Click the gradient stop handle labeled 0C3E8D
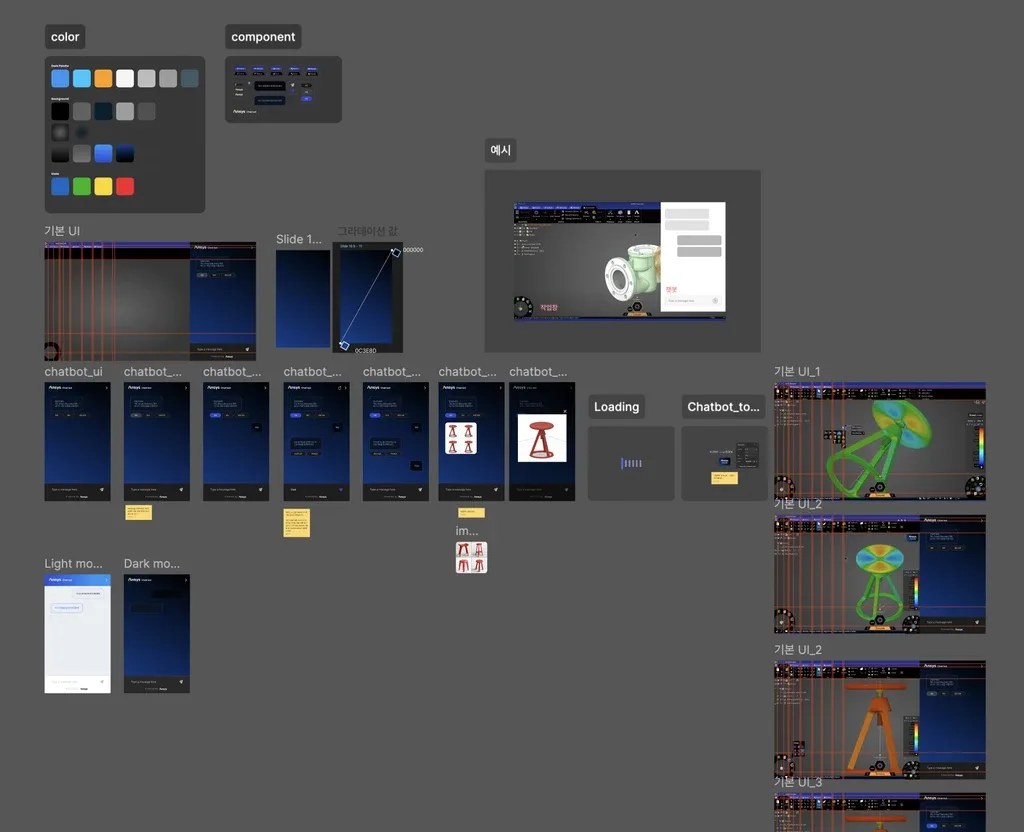1024x832 pixels. point(345,345)
